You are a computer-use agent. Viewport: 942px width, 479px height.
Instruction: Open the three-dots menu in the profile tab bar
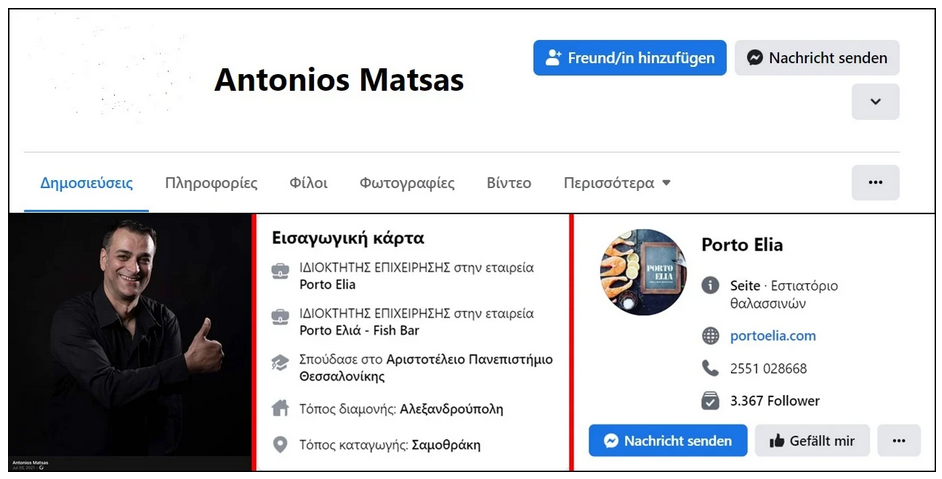tap(875, 183)
